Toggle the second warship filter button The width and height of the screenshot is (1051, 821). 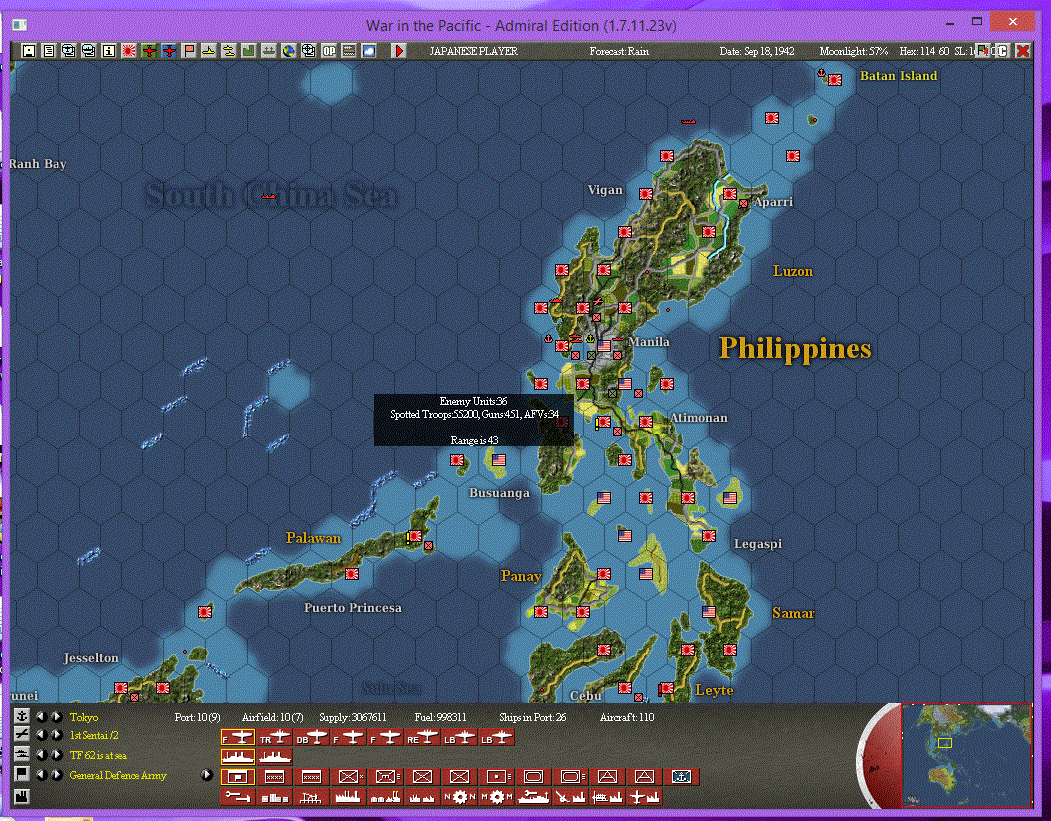[x=275, y=757]
